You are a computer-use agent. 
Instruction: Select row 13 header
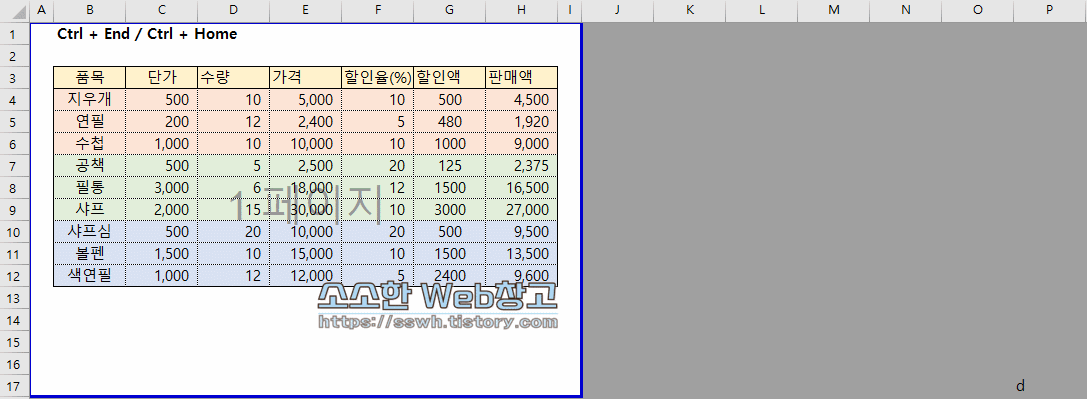(x=15, y=298)
